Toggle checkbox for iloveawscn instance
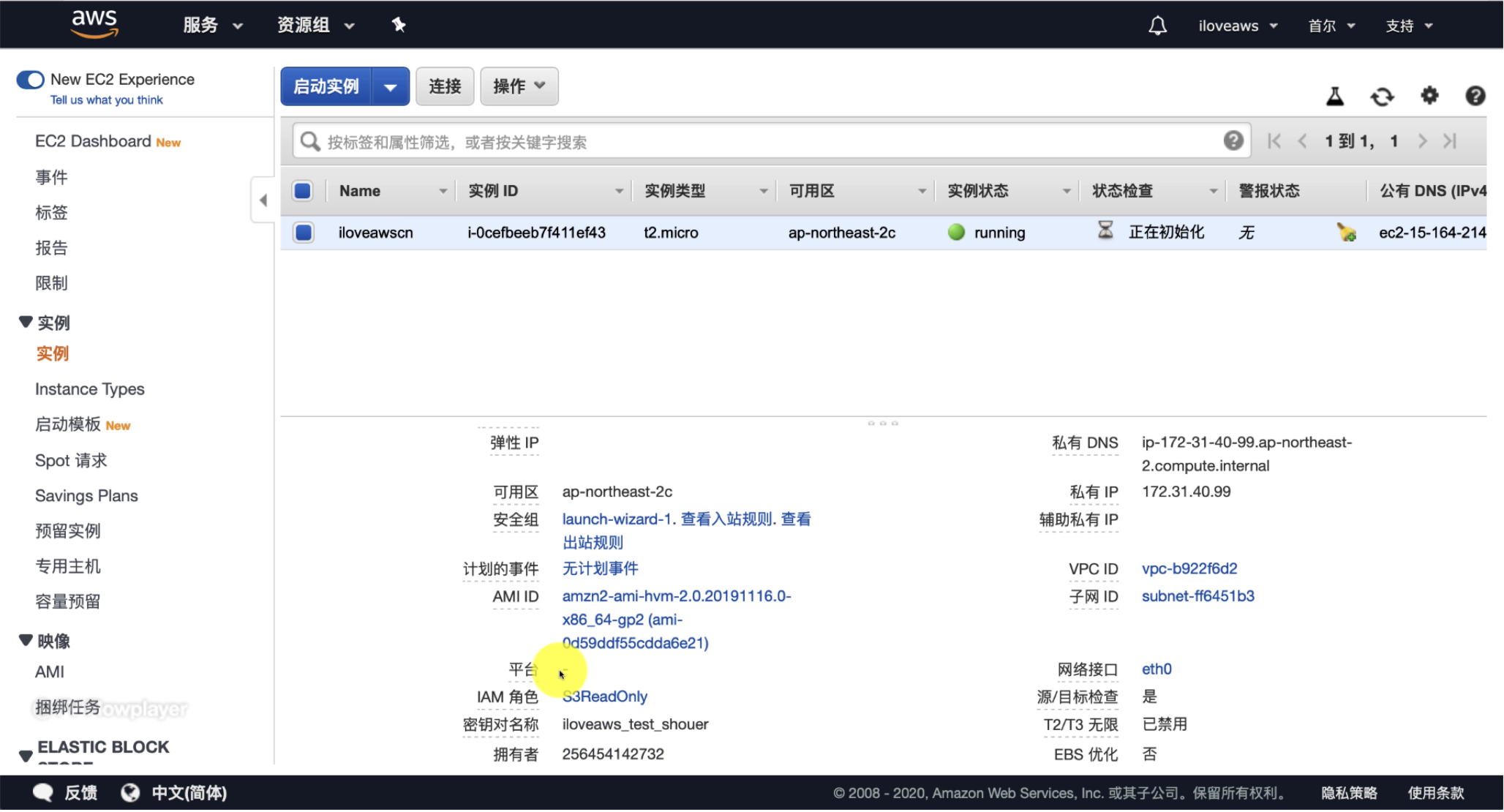The height and width of the screenshot is (812, 1504). coord(303,233)
